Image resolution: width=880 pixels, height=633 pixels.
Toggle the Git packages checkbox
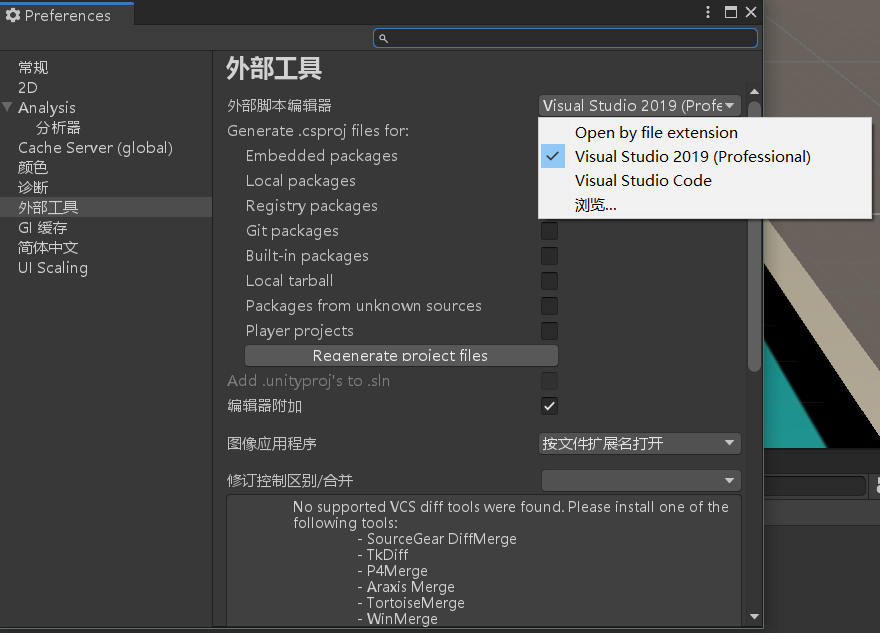549,231
